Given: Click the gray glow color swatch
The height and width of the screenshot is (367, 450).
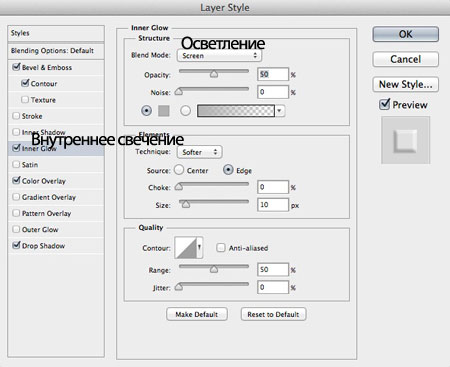Looking at the screenshot, I should (164, 111).
